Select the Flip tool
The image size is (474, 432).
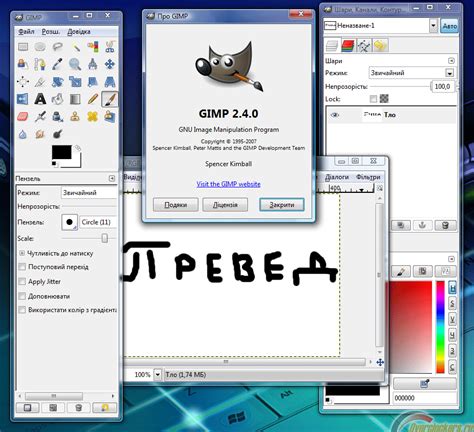[23, 99]
